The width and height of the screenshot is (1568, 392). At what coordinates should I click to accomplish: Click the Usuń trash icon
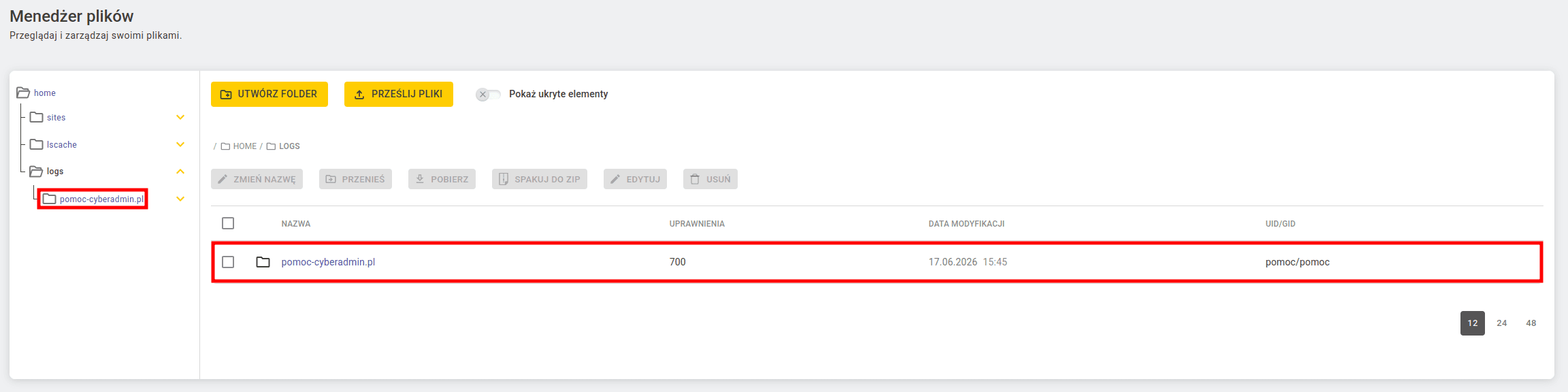(695, 179)
